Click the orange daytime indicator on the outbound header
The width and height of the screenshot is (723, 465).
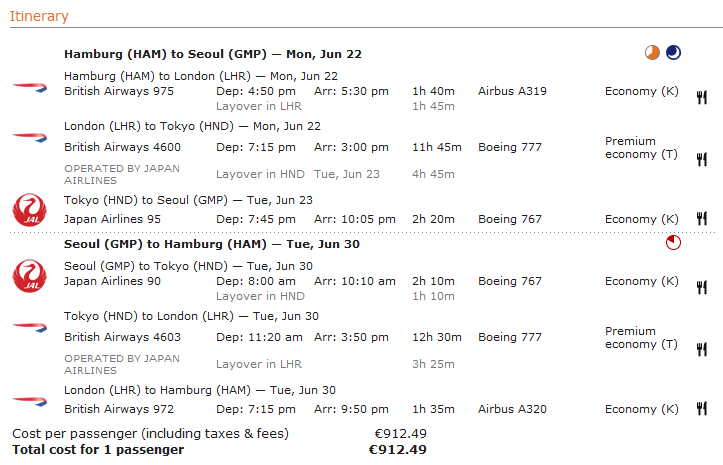pyautogui.click(x=652, y=53)
